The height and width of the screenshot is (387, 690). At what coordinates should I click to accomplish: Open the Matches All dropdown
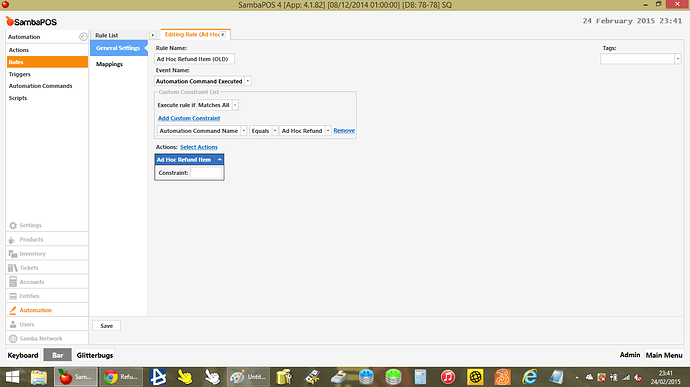pos(235,105)
